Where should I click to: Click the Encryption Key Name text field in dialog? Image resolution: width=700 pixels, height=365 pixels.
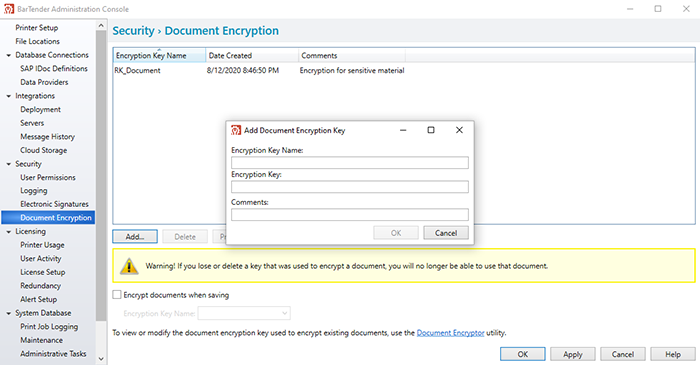[x=350, y=162]
